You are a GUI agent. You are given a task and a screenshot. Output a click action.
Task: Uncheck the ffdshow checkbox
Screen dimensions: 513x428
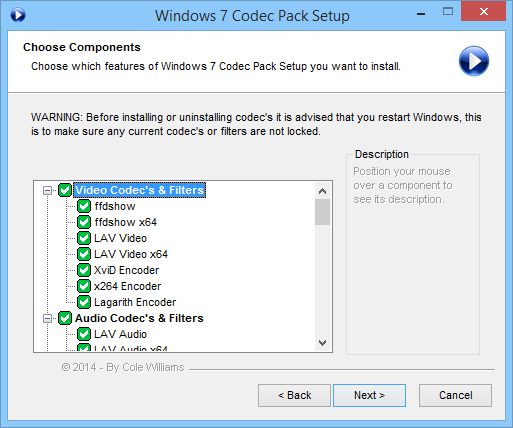click(84, 206)
